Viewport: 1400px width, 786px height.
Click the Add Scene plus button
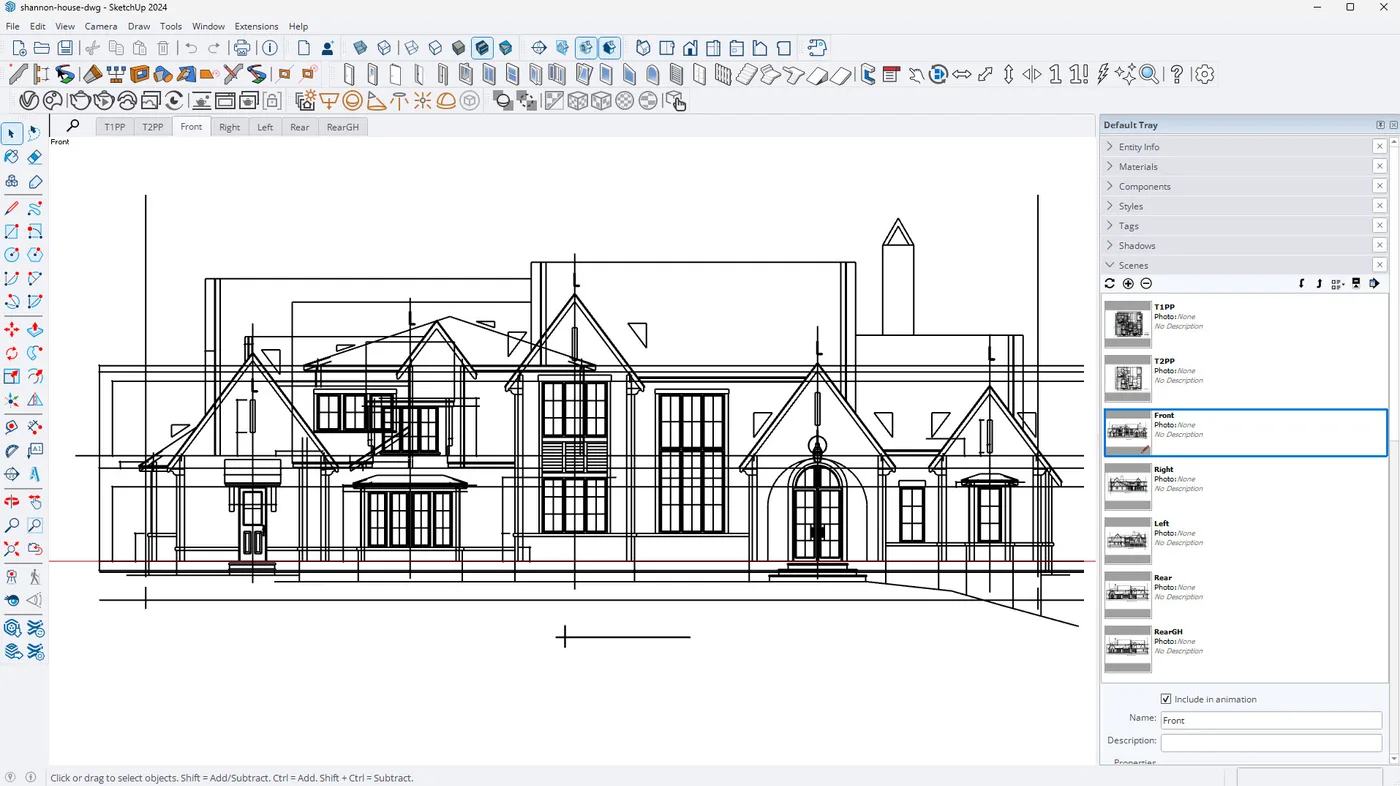click(1128, 283)
